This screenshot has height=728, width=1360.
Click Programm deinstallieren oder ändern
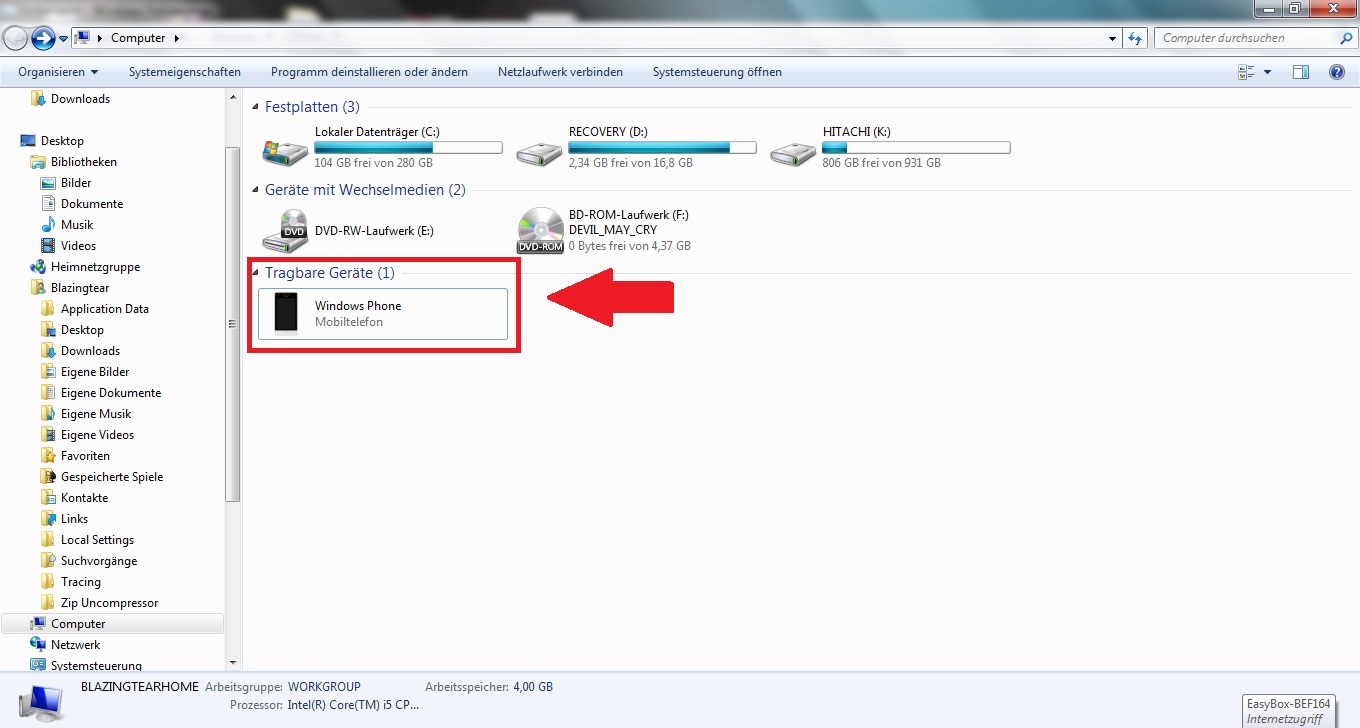pyautogui.click(x=369, y=72)
